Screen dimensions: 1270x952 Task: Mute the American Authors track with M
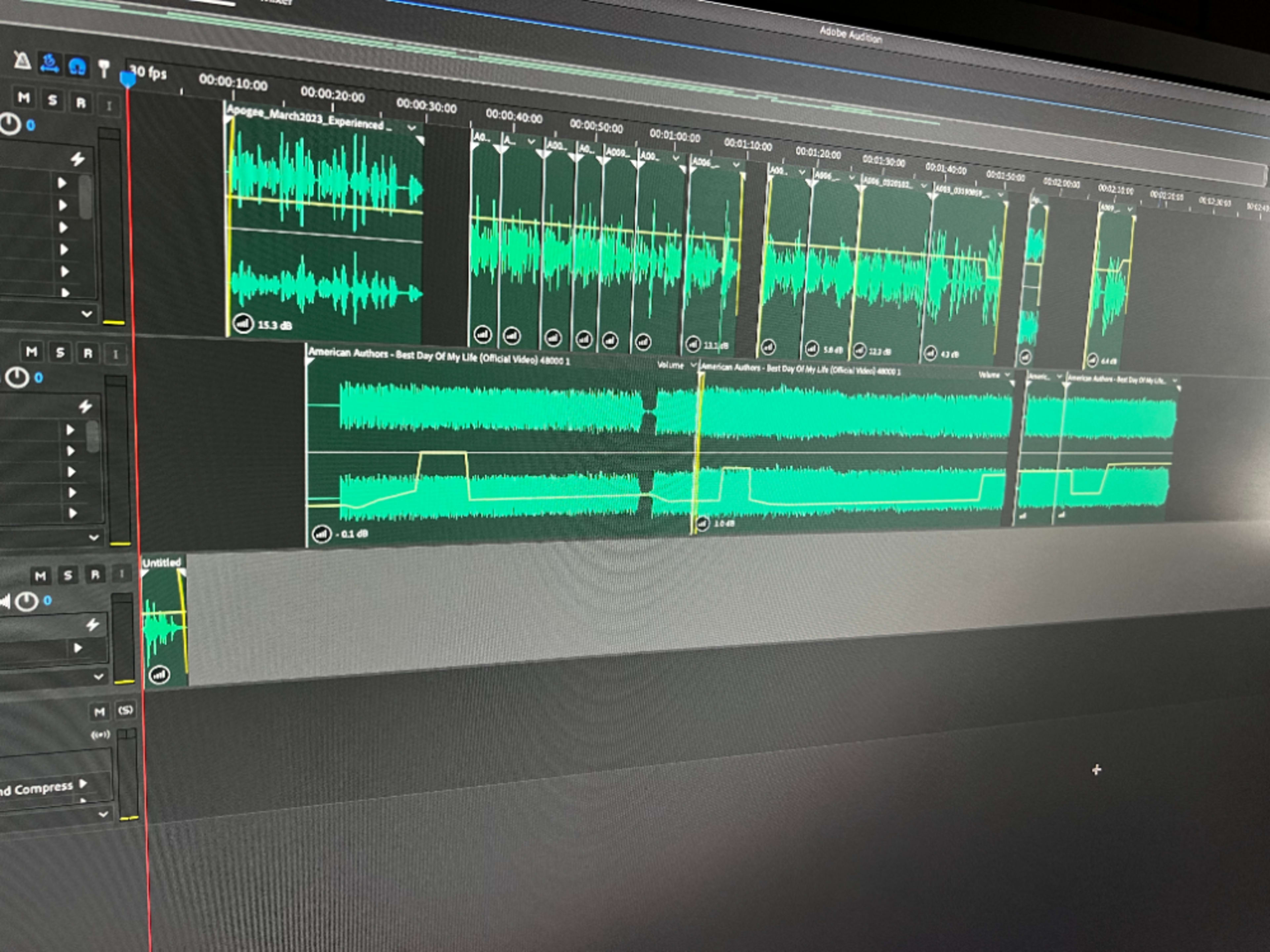31,351
